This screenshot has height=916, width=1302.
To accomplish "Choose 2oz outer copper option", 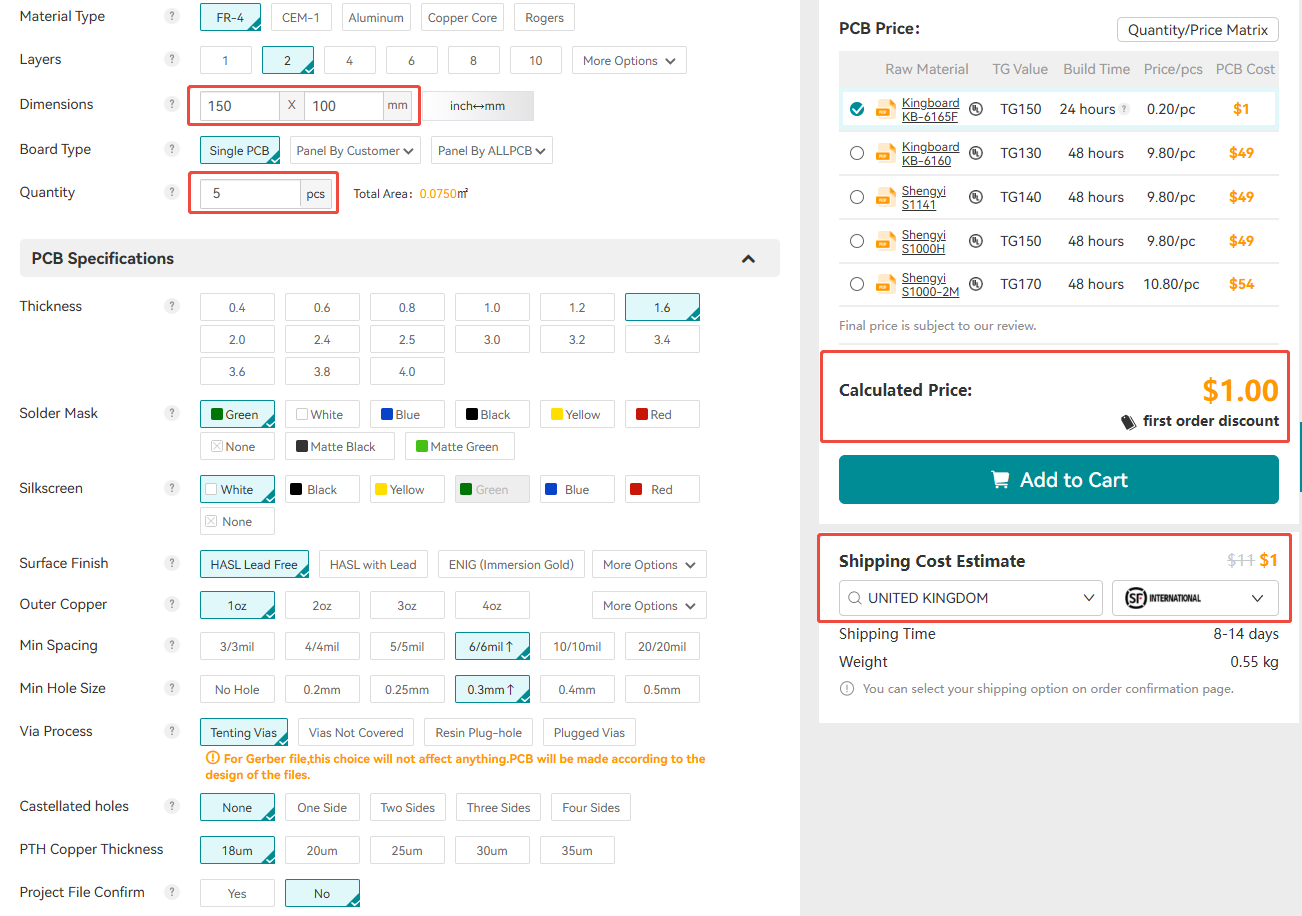I will 322,605.
